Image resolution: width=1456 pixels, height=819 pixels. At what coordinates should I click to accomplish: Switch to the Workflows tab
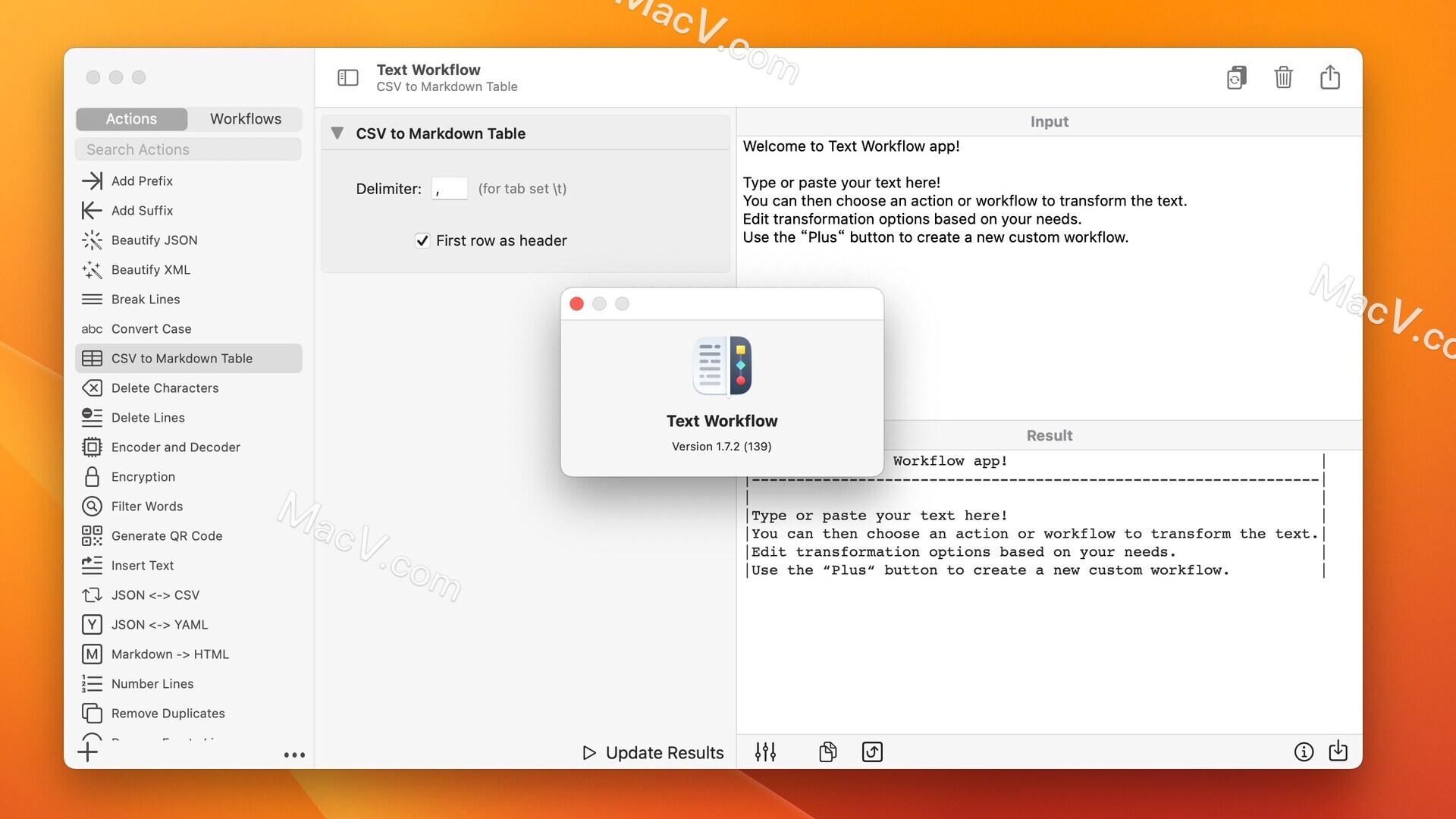246,119
